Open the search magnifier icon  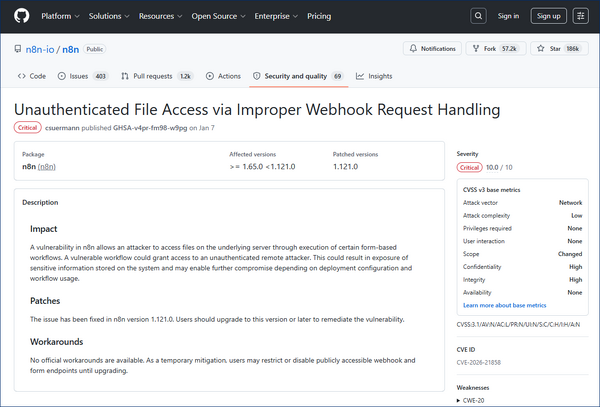click(479, 16)
